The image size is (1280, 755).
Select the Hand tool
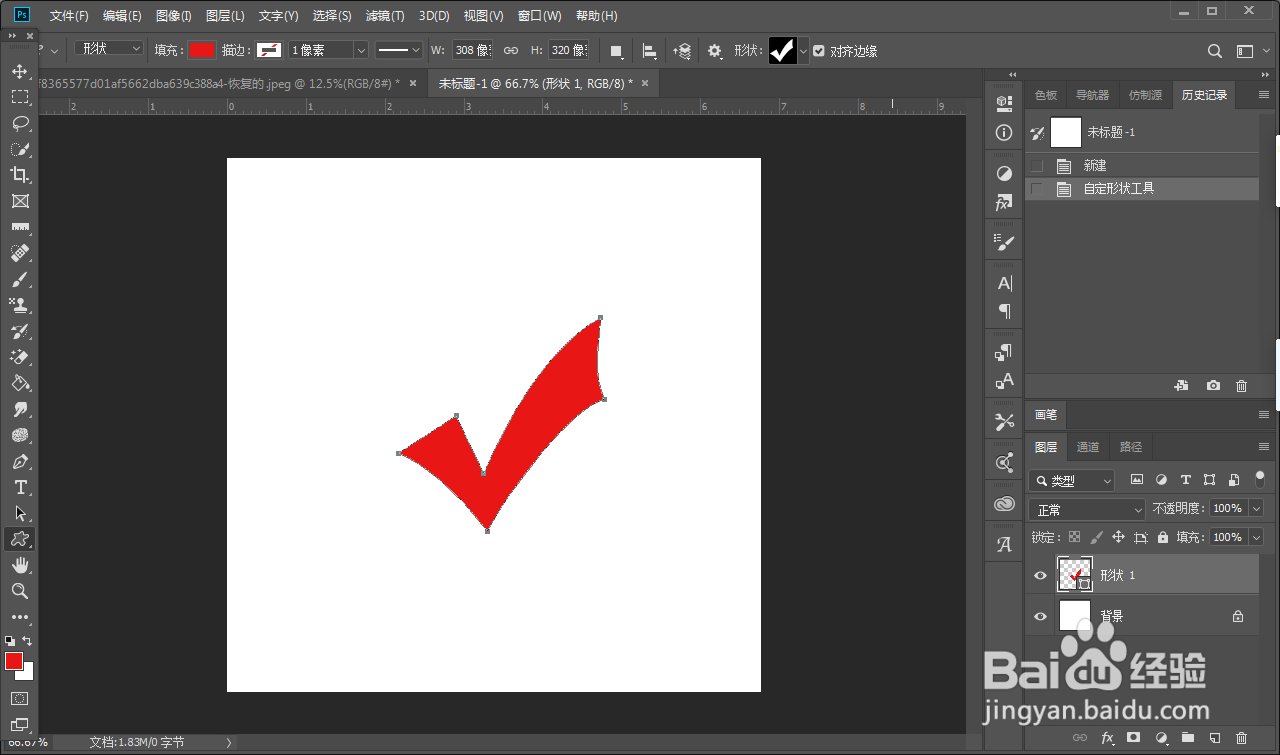click(x=19, y=565)
